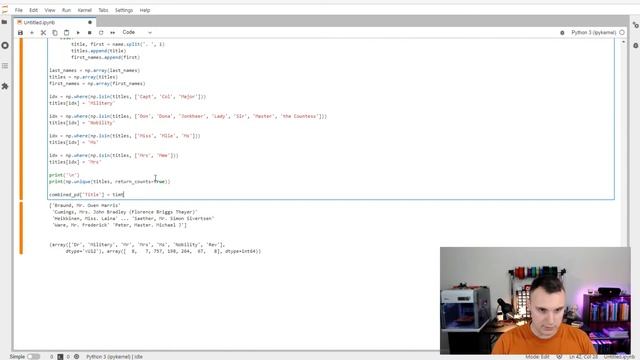Click Python 3 (ipykernel) kernel name in toolbar

(593, 32)
